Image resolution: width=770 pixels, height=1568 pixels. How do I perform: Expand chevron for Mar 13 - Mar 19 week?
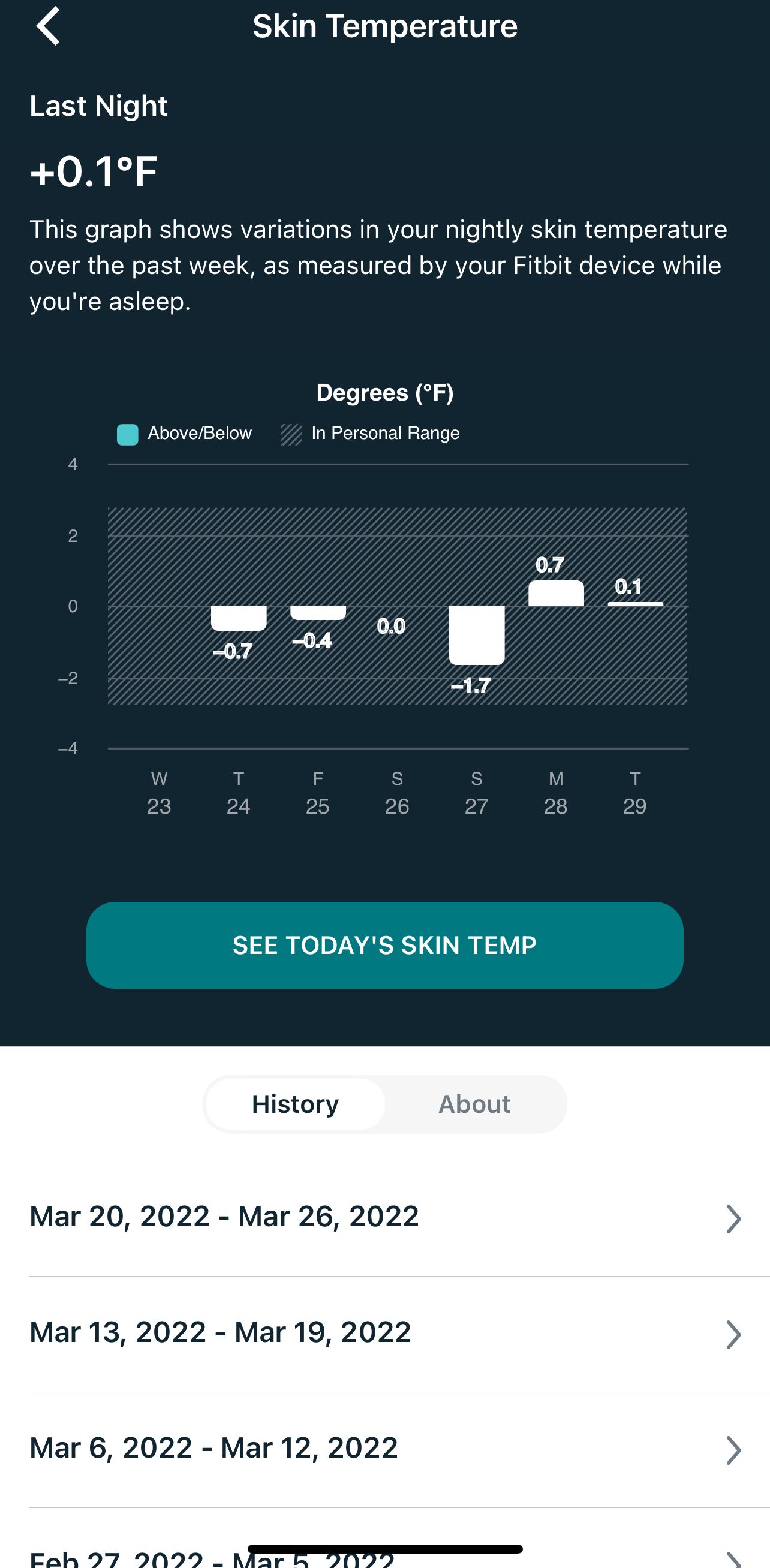point(733,1334)
